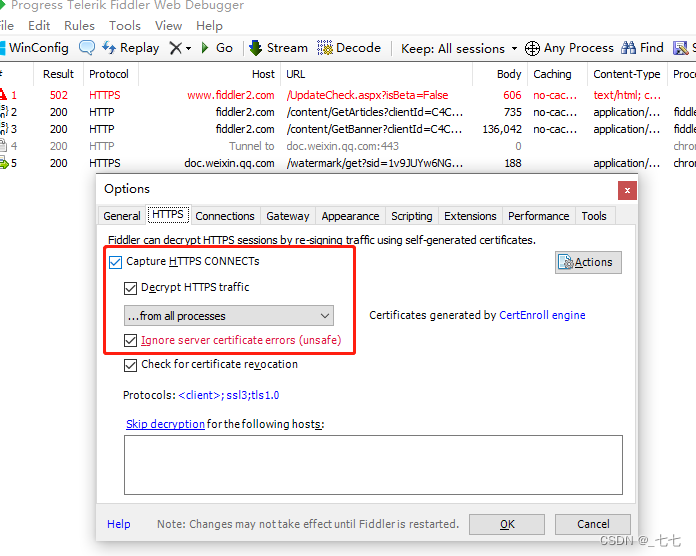Image resolution: width=696 pixels, height=556 pixels.
Task: Toggle Check for certificate revocation checkbox
Action: point(130,365)
